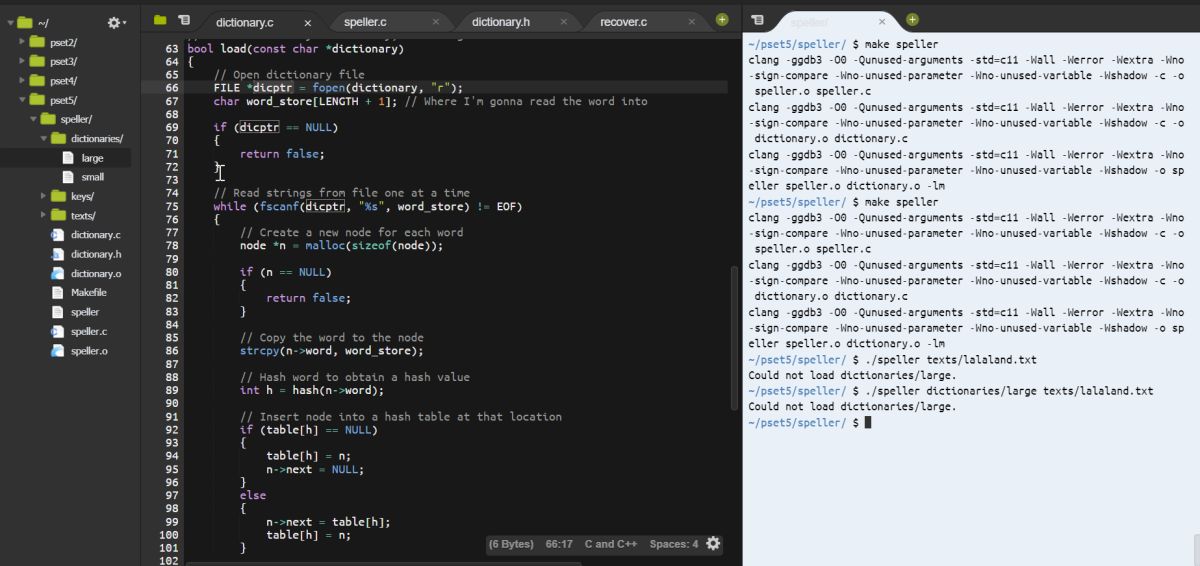Click the 66:17 cursor position indicator
This screenshot has height=566, width=1200.
pos(559,544)
